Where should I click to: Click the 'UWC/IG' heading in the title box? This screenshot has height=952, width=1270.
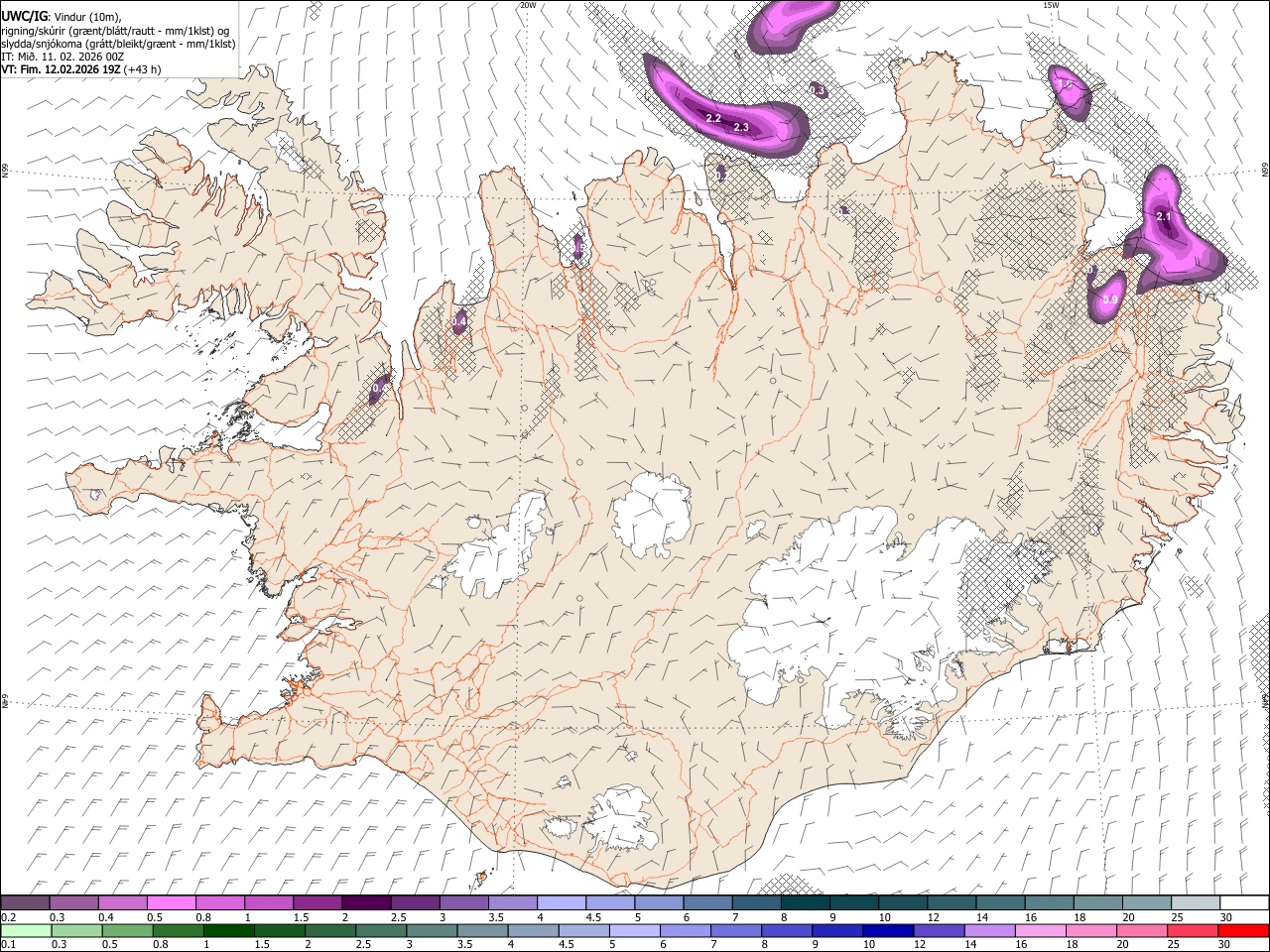point(23,16)
